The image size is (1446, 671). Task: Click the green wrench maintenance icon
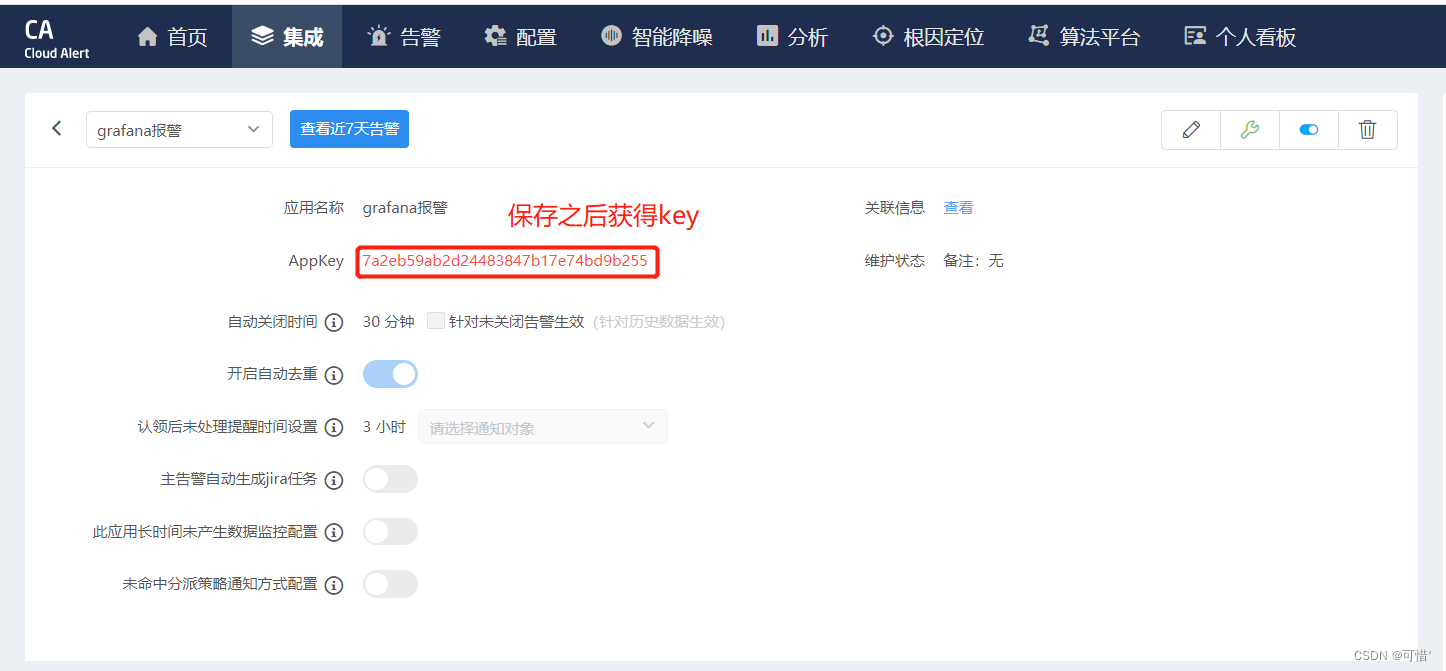pos(1249,130)
